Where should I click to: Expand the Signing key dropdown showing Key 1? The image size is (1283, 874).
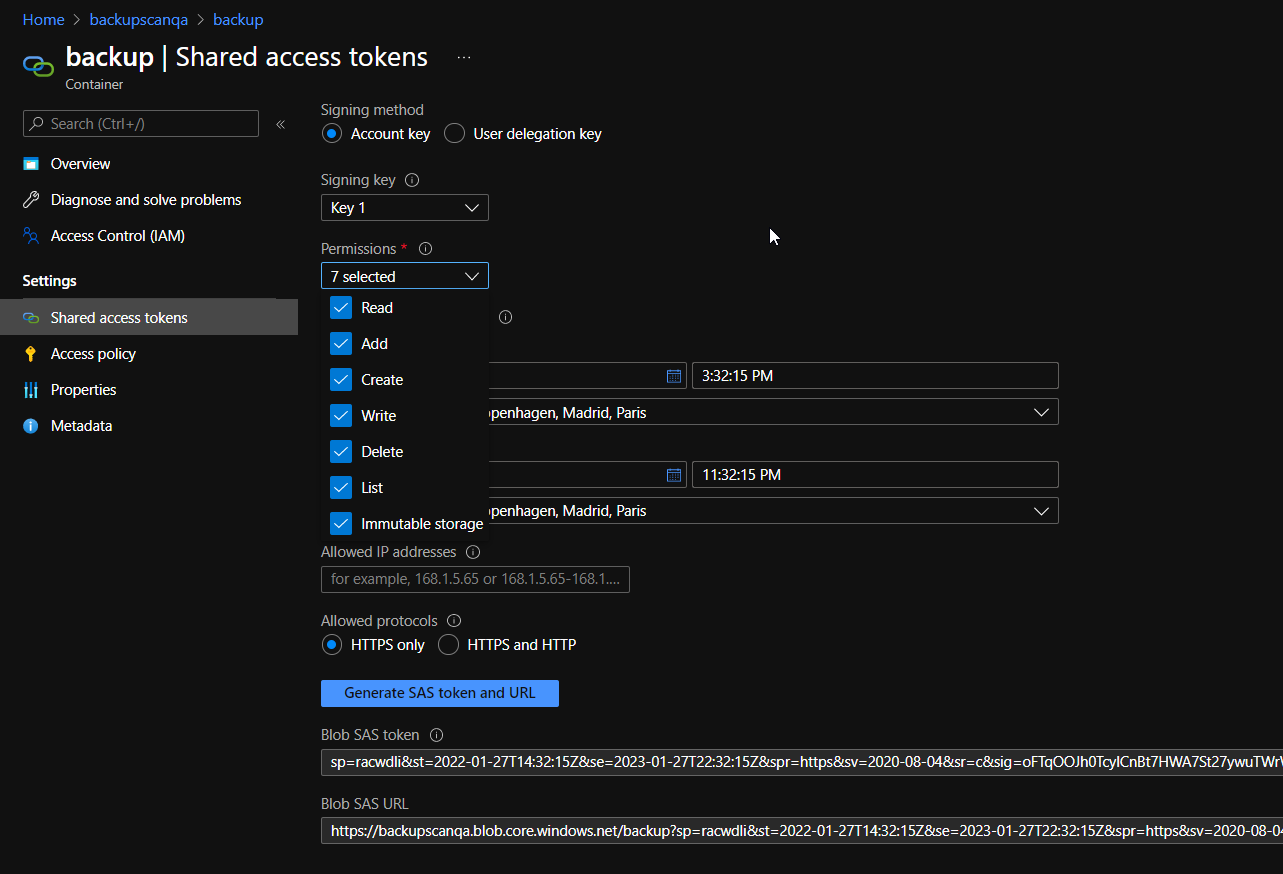(x=405, y=208)
